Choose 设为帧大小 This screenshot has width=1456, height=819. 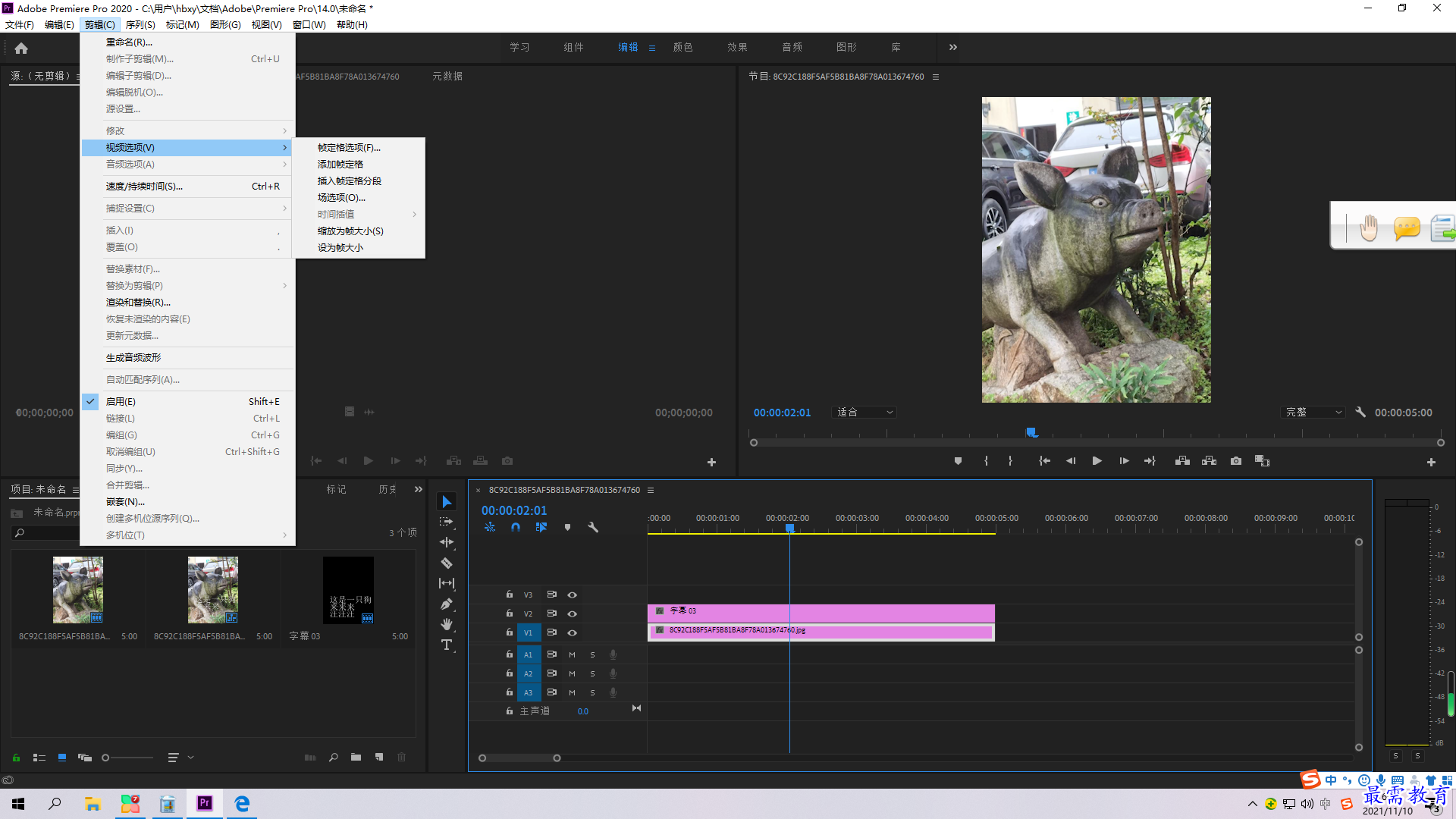pyautogui.click(x=359, y=248)
